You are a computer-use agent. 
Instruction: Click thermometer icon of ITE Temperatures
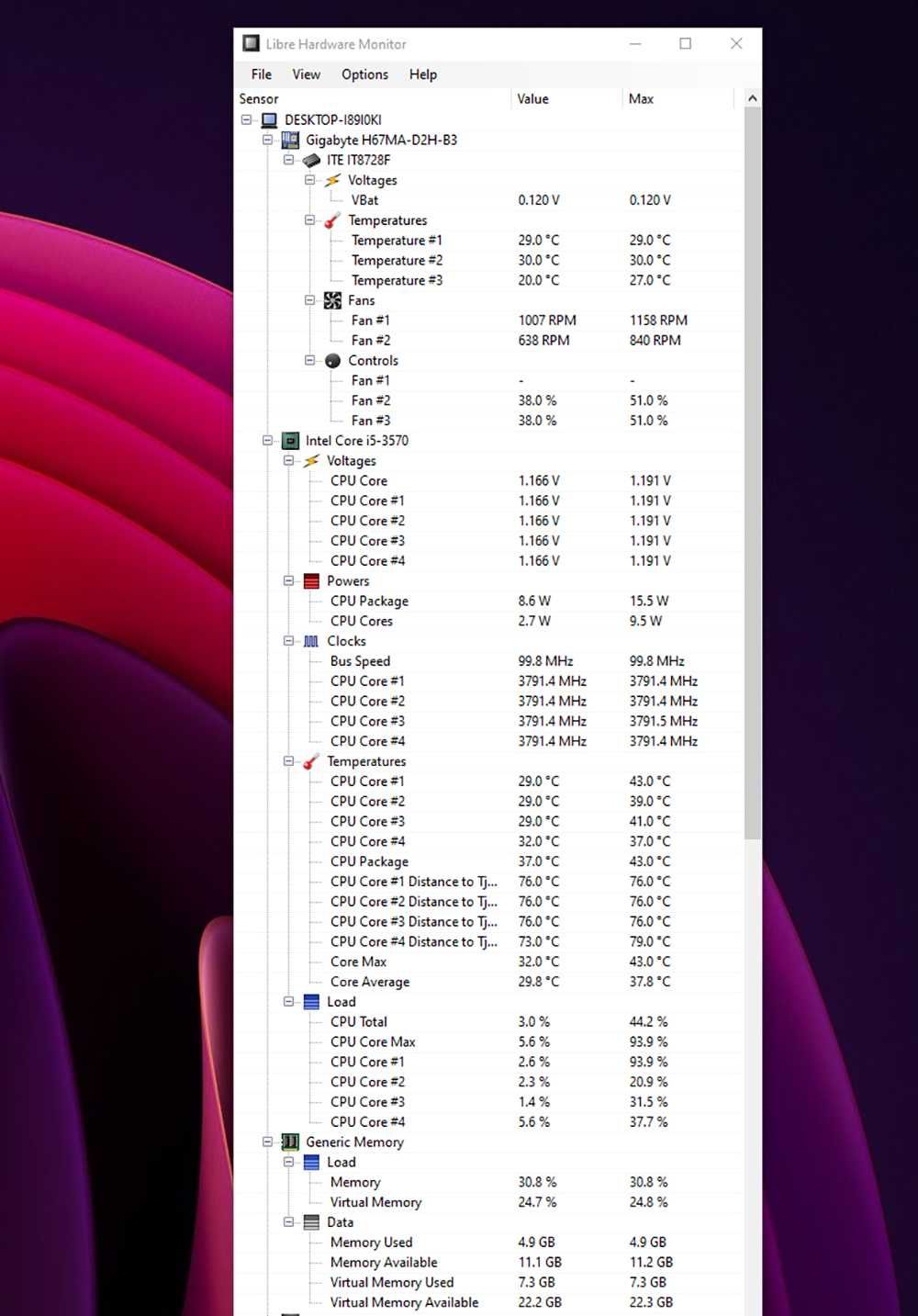(332, 220)
